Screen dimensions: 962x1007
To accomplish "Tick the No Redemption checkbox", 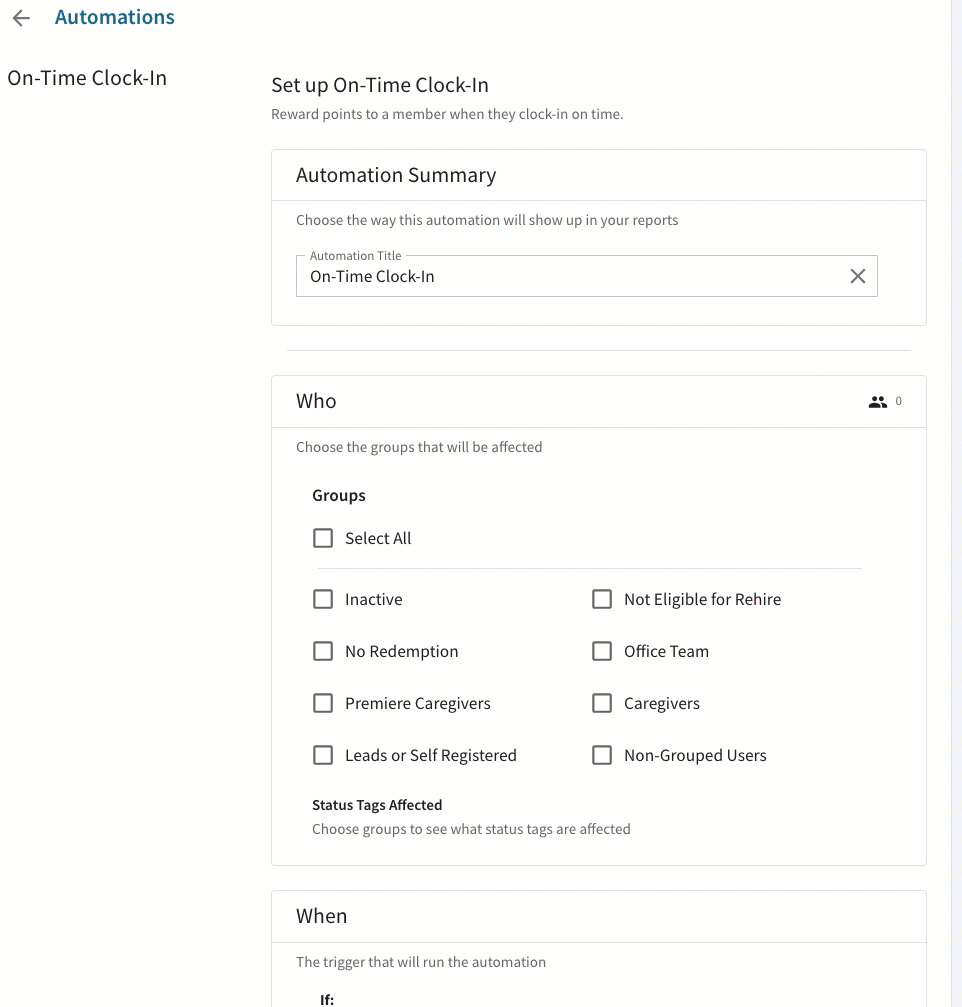I will (323, 651).
